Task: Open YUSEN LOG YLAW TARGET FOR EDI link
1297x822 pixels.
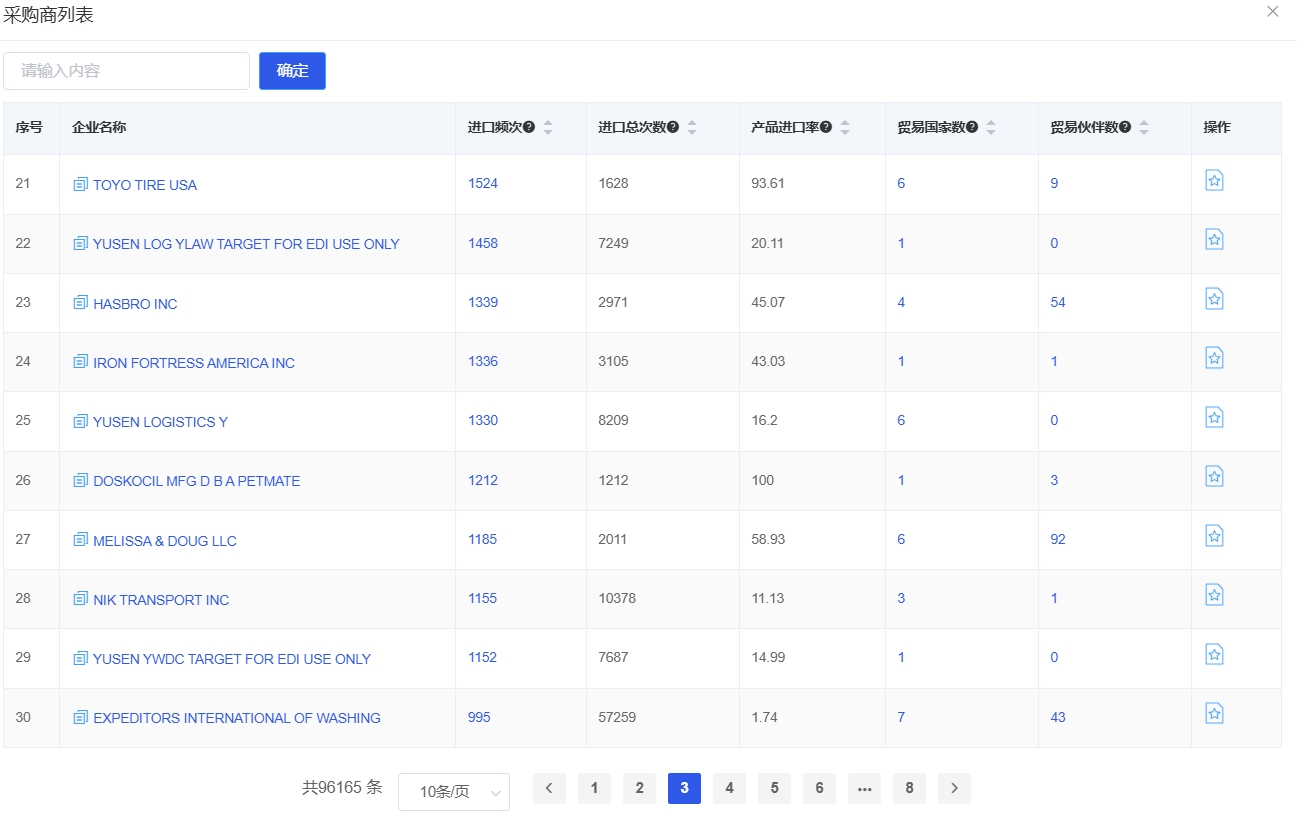Action: [246, 244]
